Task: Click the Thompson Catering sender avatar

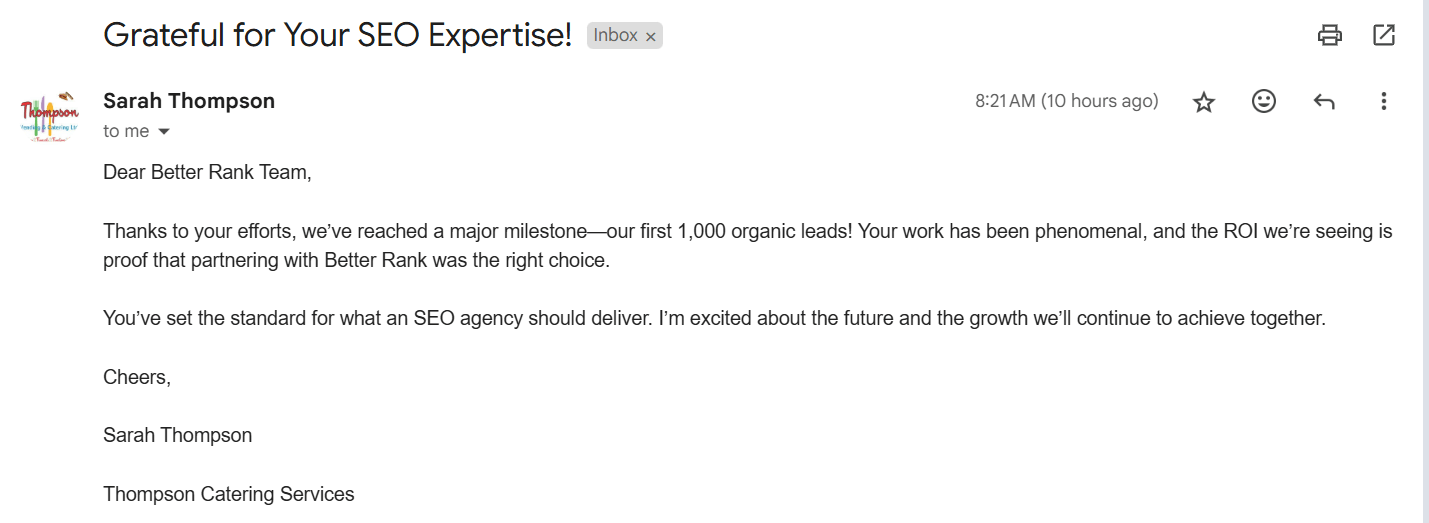Action: point(49,115)
